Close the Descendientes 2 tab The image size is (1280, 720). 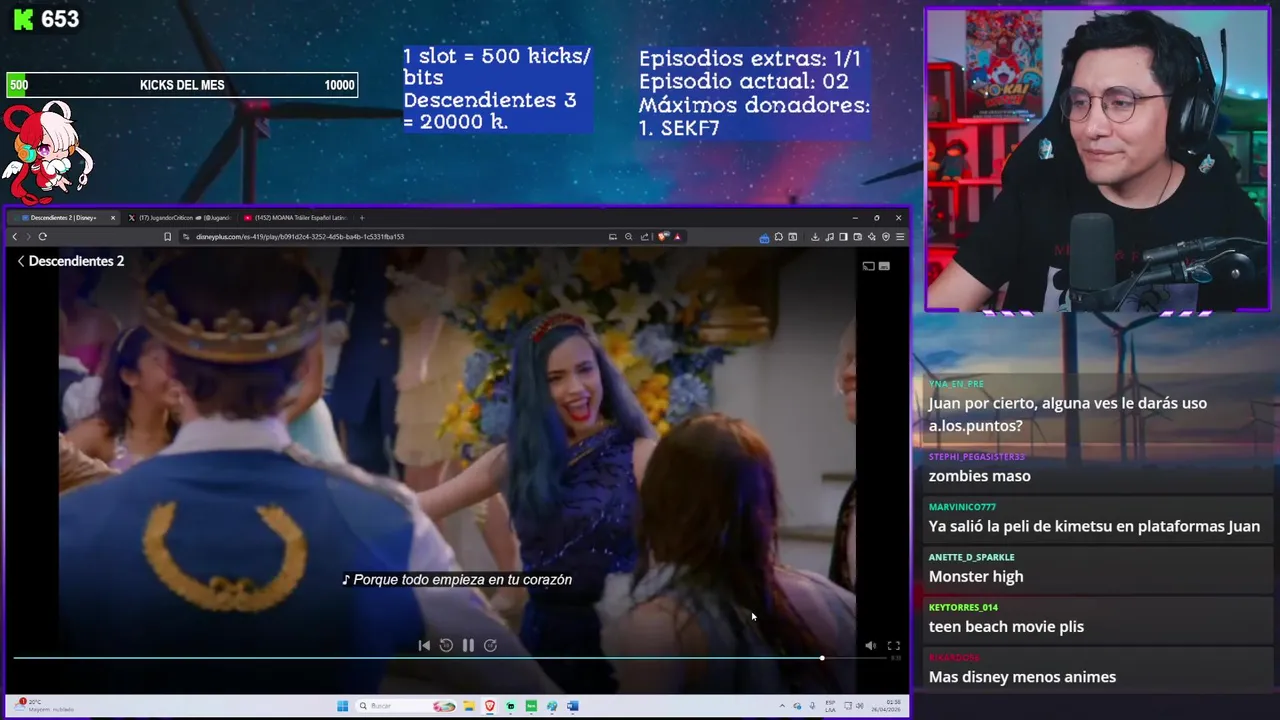click(x=113, y=218)
